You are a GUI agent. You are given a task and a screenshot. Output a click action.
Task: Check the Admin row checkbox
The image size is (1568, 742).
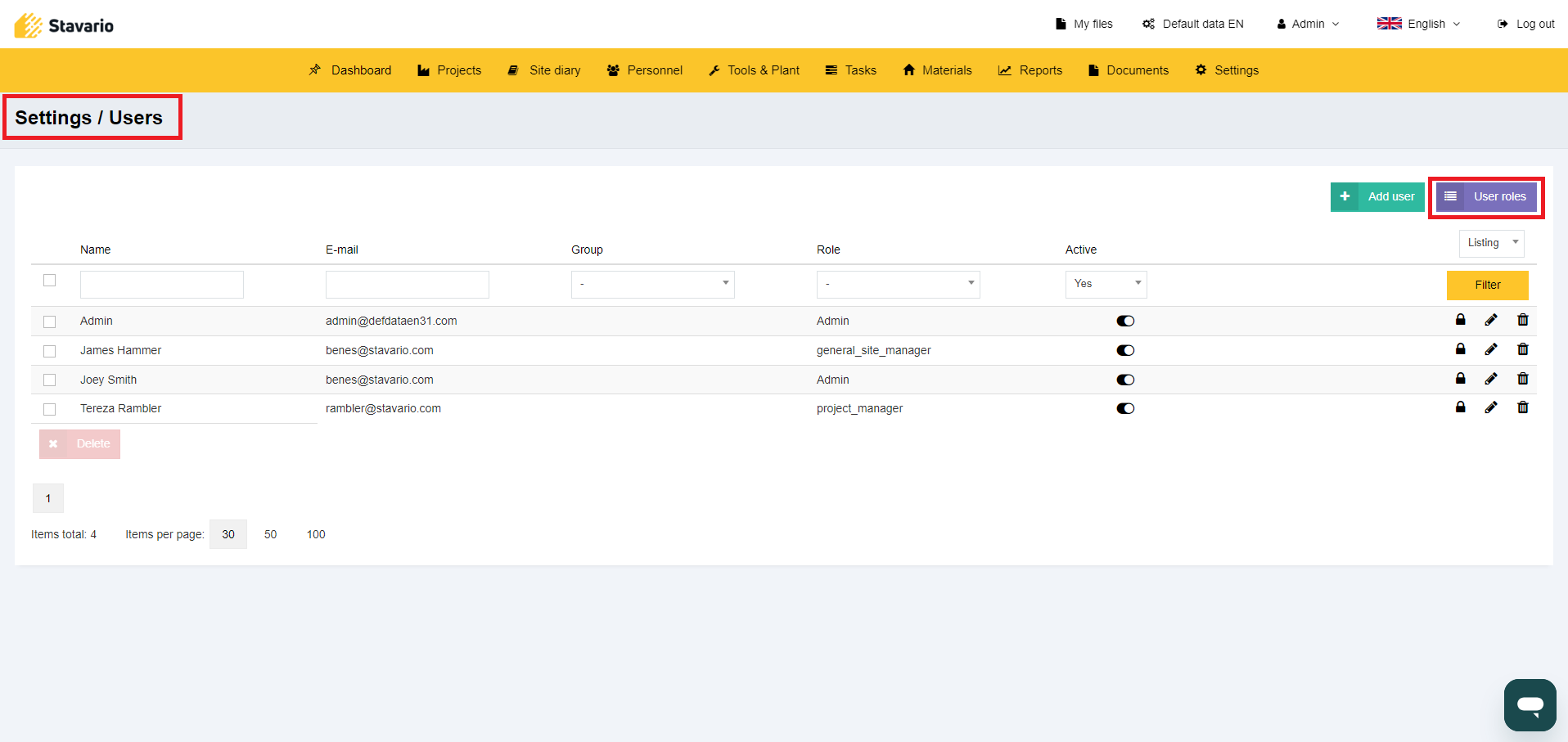(50, 322)
